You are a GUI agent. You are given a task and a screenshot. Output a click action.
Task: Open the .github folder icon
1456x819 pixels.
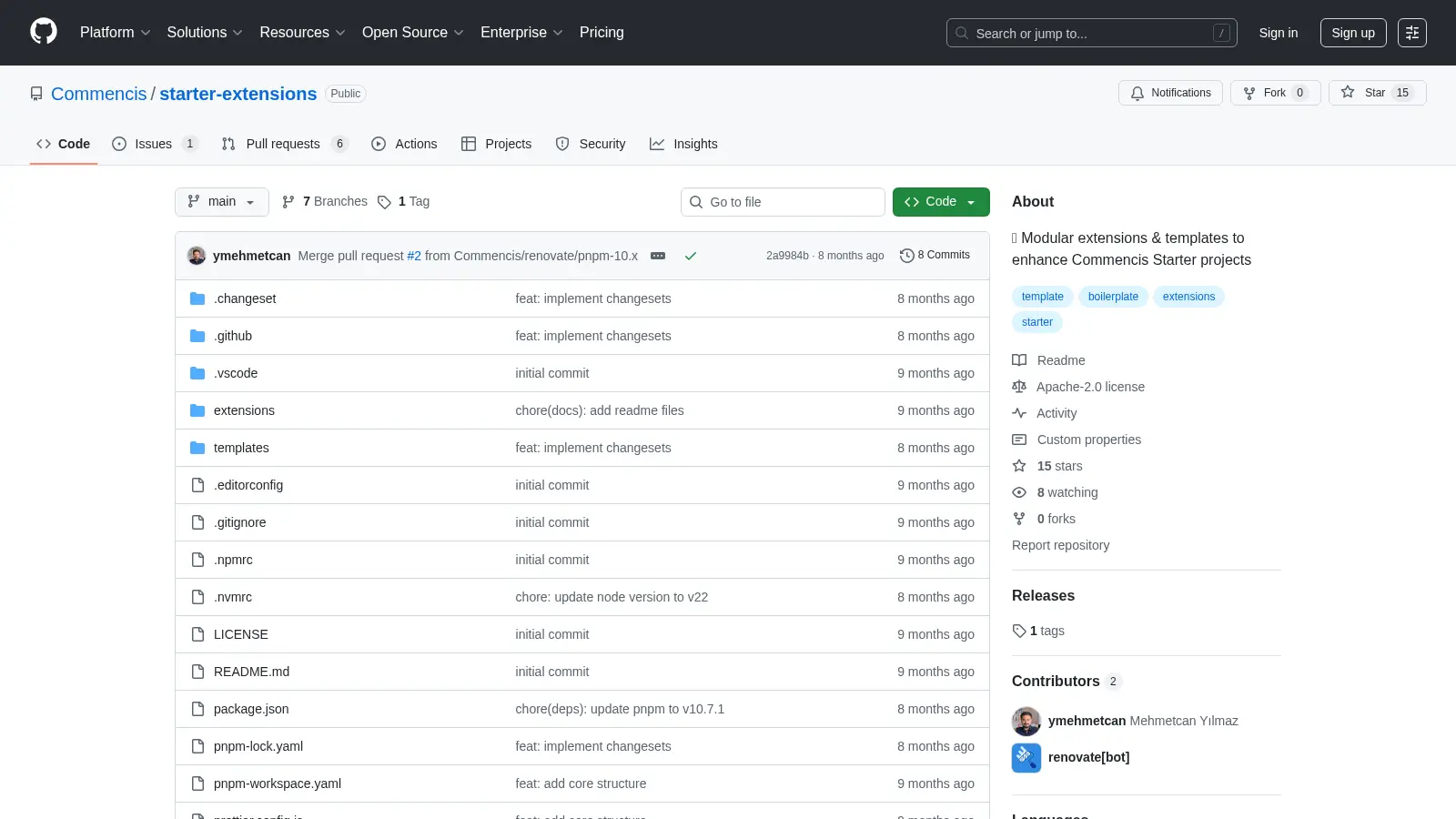coord(197,336)
